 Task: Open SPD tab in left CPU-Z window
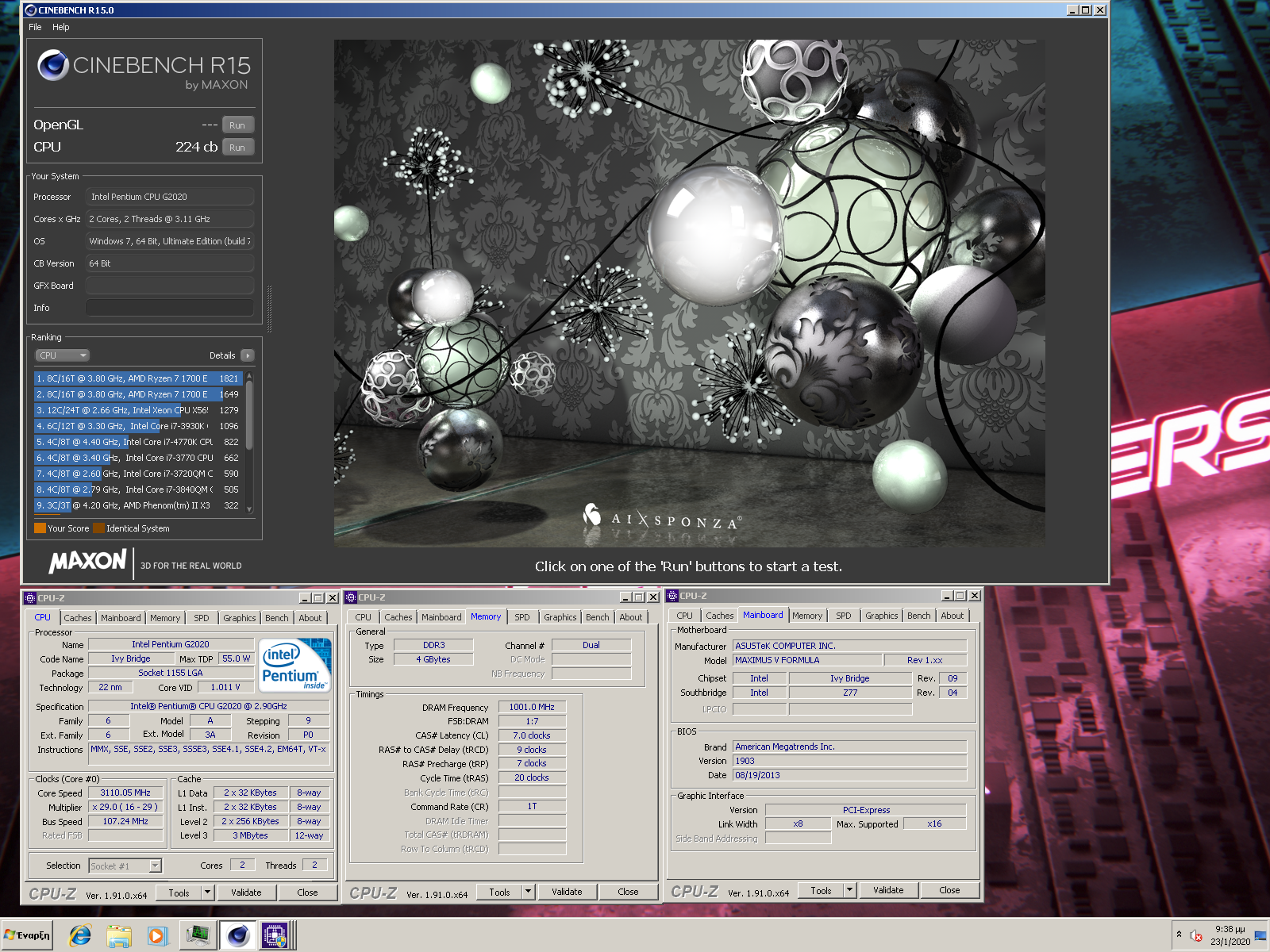202,618
